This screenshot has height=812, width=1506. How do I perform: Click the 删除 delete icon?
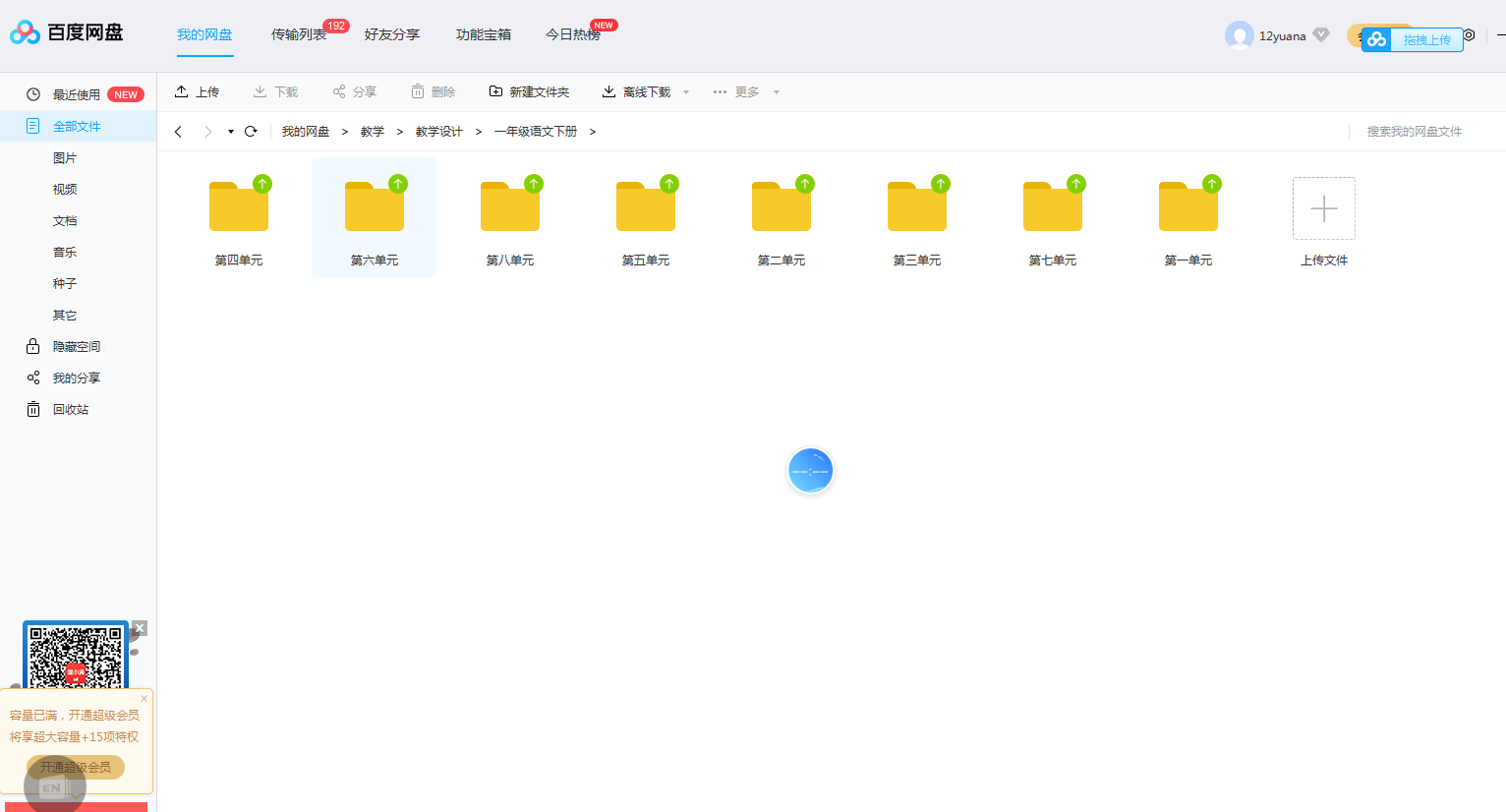tap(418, 90)
